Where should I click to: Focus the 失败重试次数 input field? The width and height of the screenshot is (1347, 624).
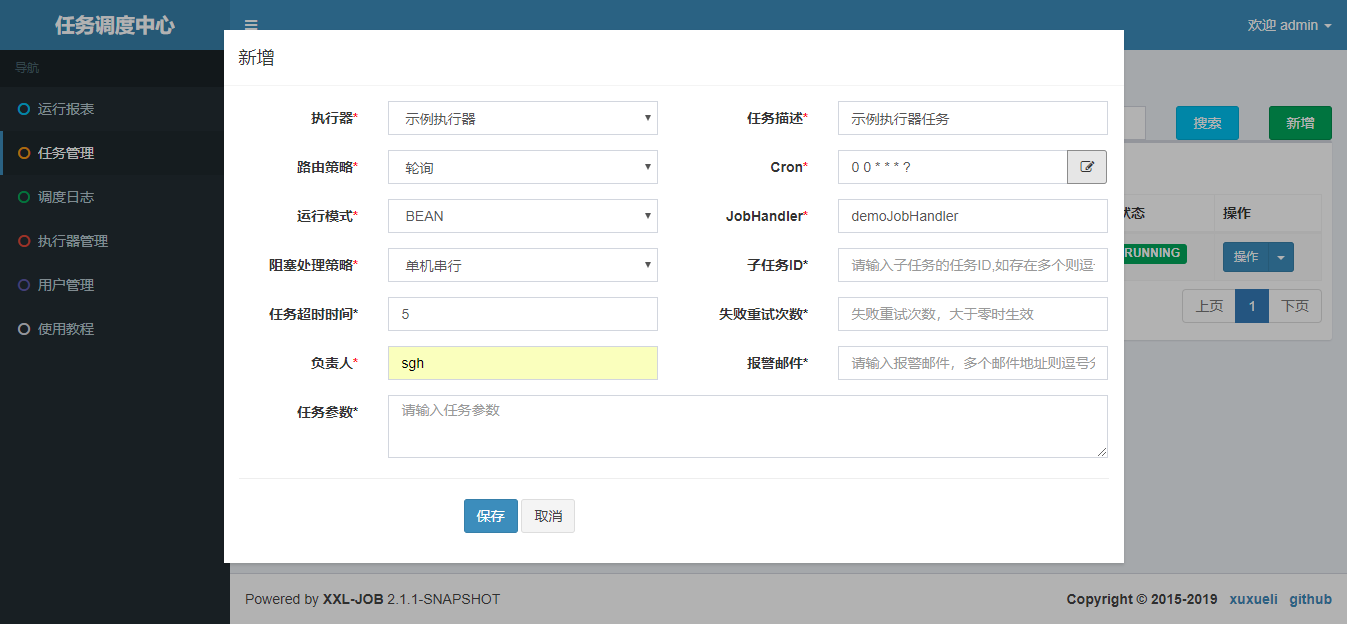click(973, 314)
